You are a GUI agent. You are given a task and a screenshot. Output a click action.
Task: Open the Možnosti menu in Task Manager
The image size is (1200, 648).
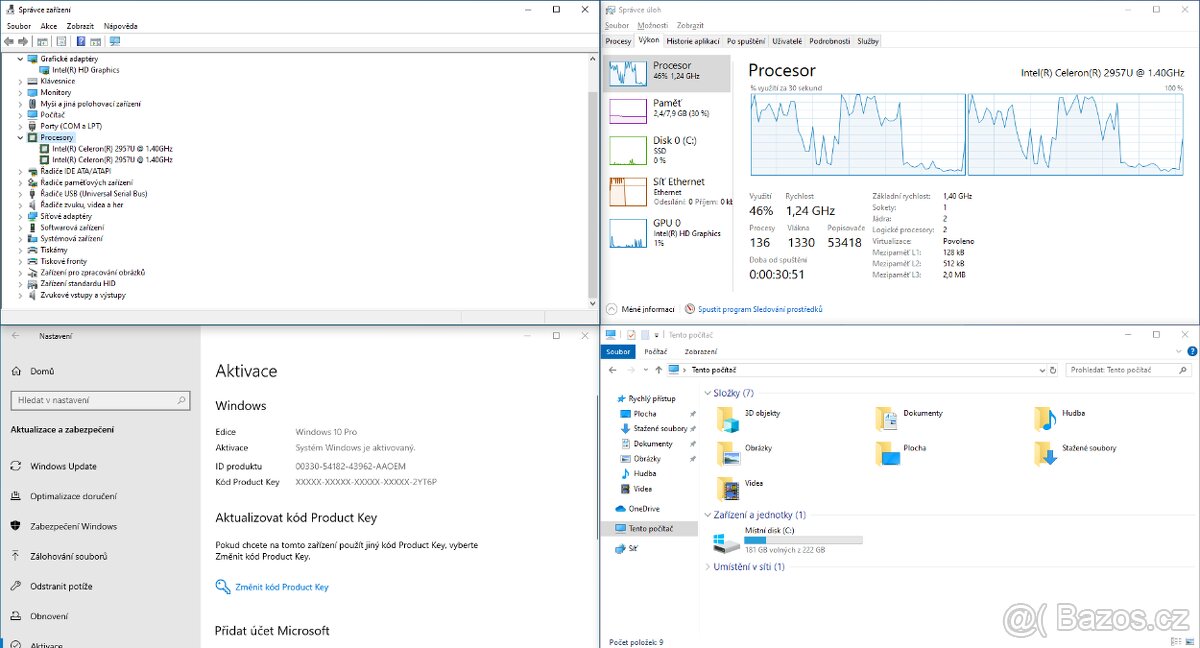(x=652, y=26)
